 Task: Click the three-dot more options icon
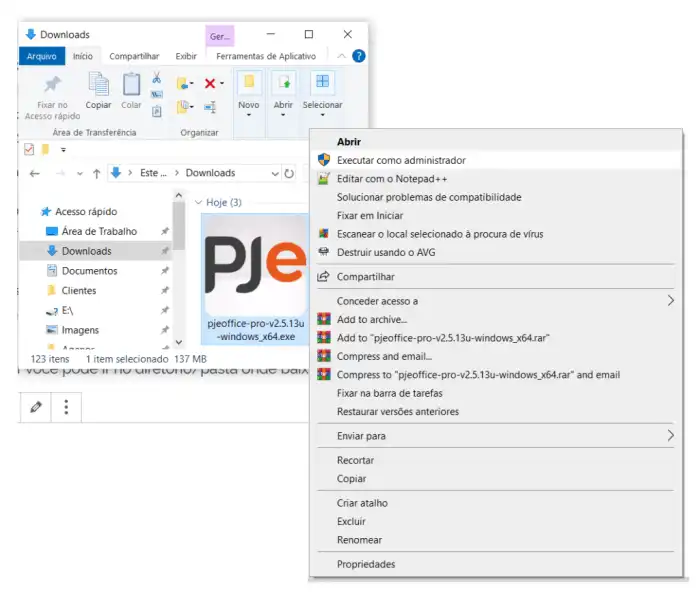66,407
